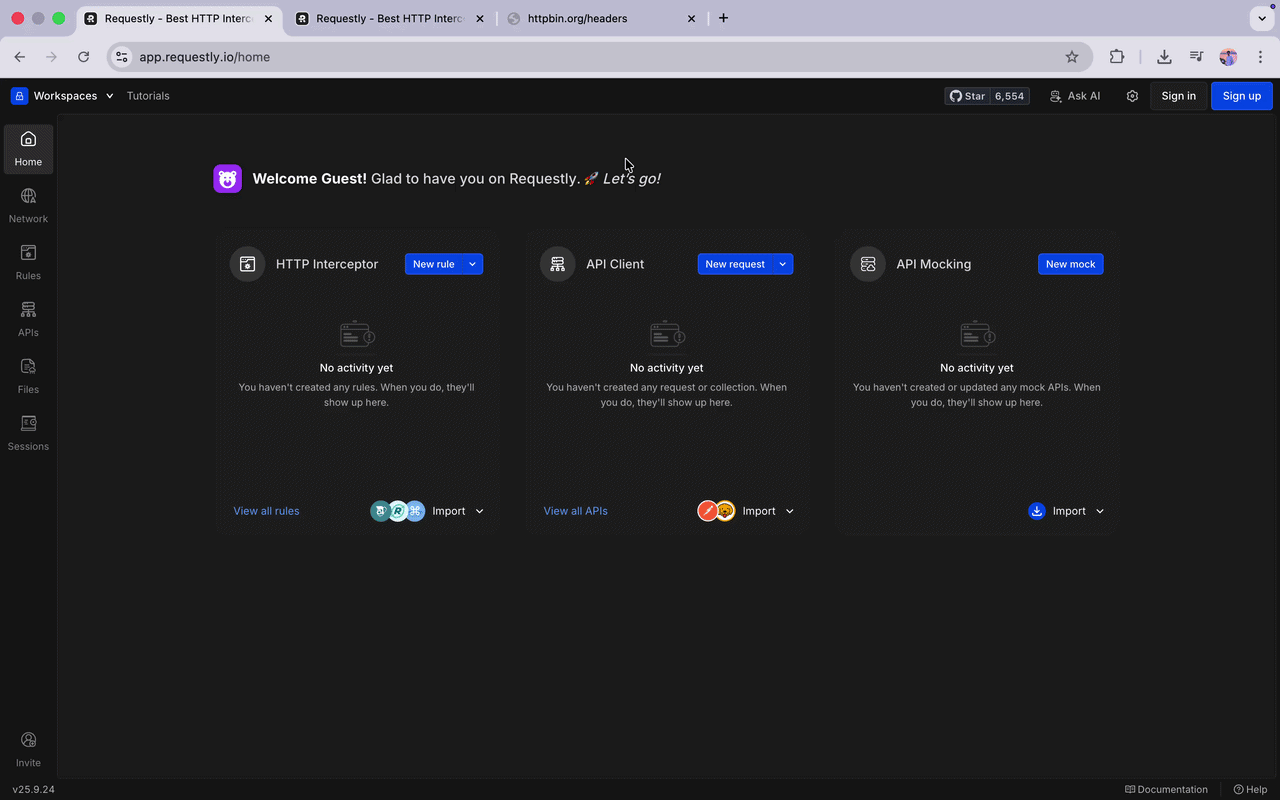The width and height of the screenshot is (1280, 800).
Task: Click the Let's go! text
Action: click(631, 179)
